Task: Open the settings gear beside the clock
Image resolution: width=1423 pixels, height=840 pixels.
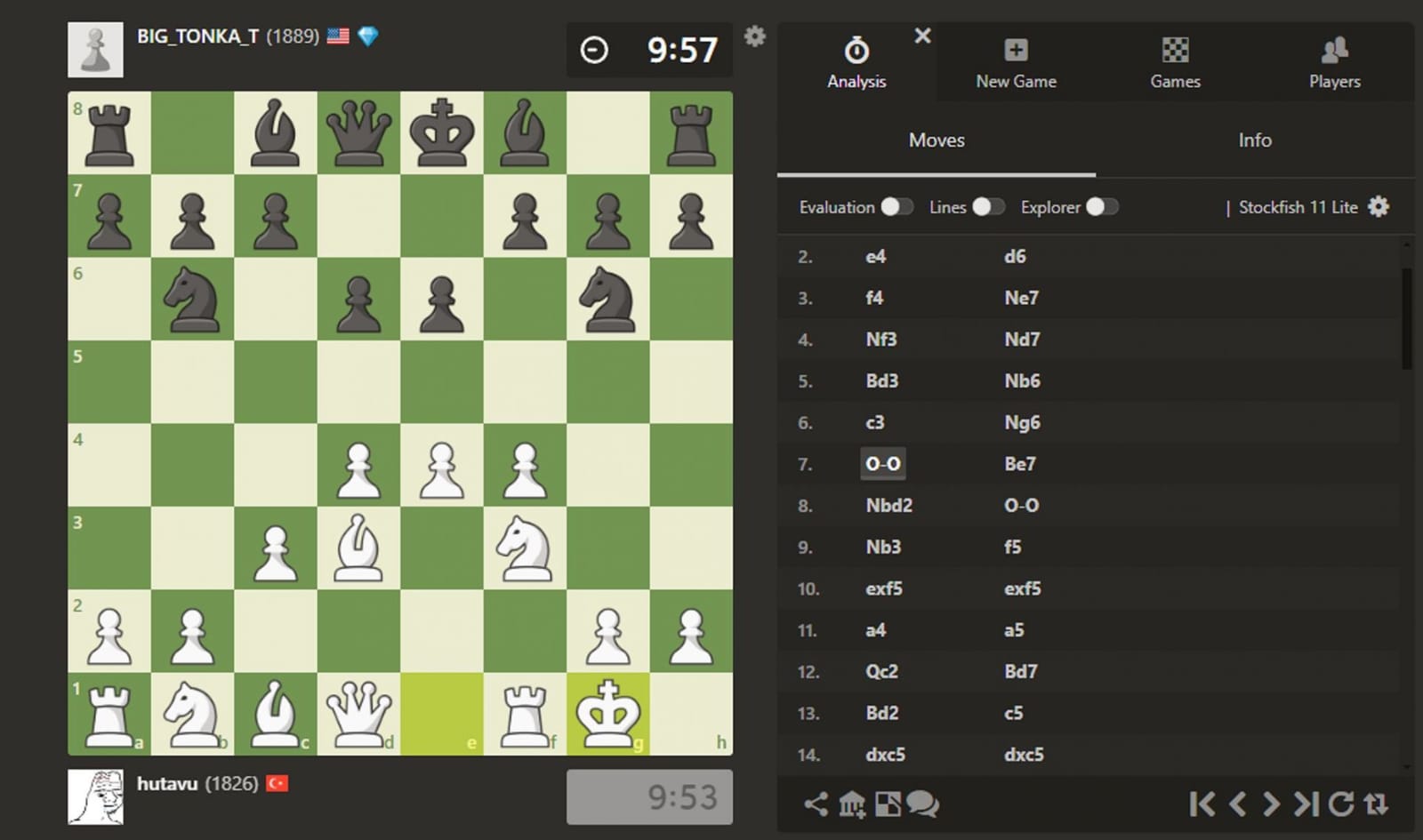Action: coord(755,36)
